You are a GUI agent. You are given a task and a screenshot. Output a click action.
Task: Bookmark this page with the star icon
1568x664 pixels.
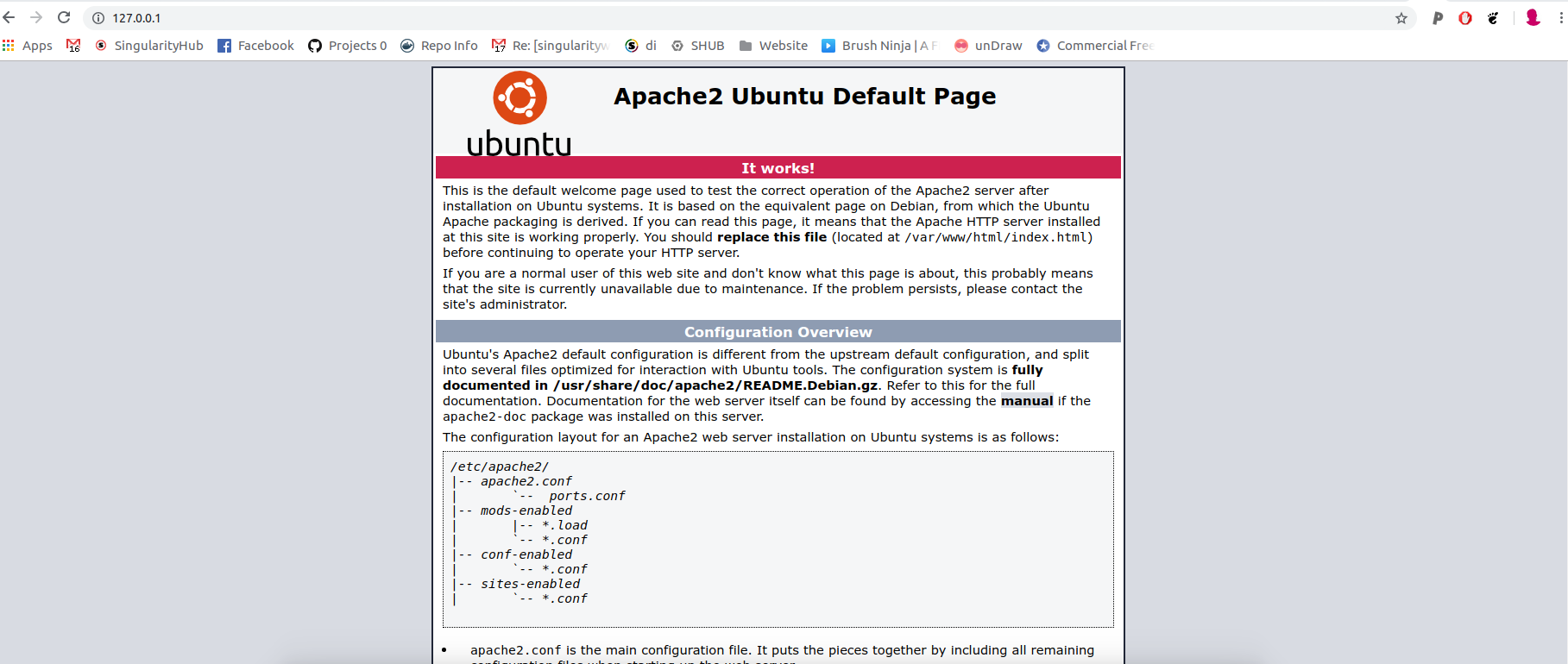(x=1401, y=18)
